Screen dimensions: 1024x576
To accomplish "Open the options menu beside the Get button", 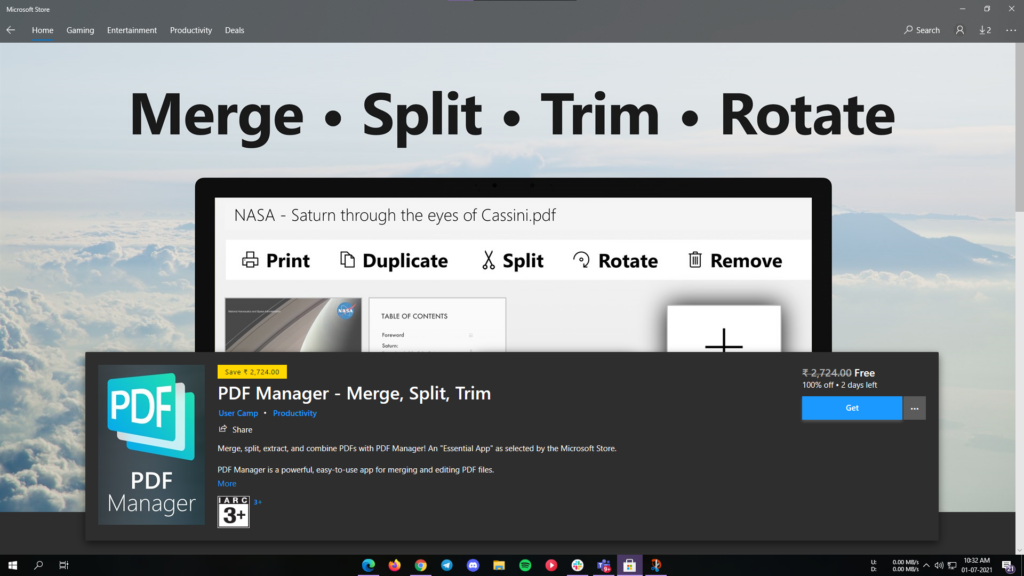I will point(913,408).
